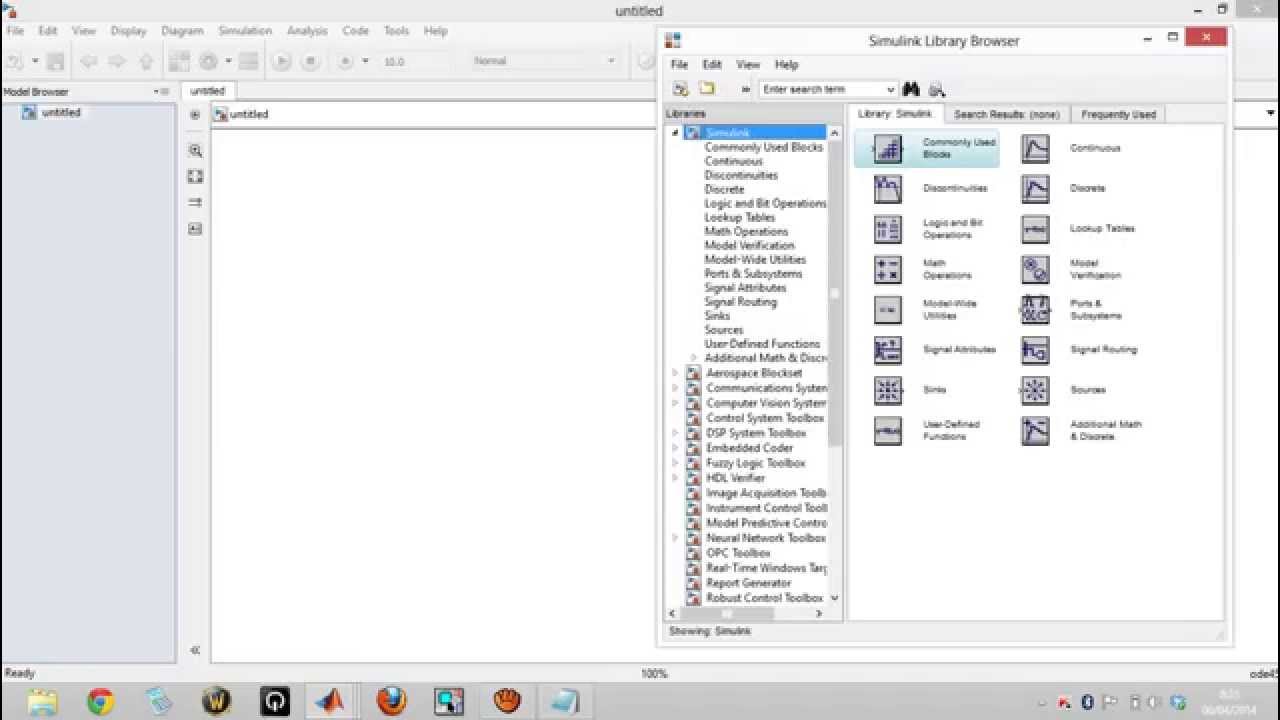
Task: Open the Sources library icon
Action: [1035, 390]
